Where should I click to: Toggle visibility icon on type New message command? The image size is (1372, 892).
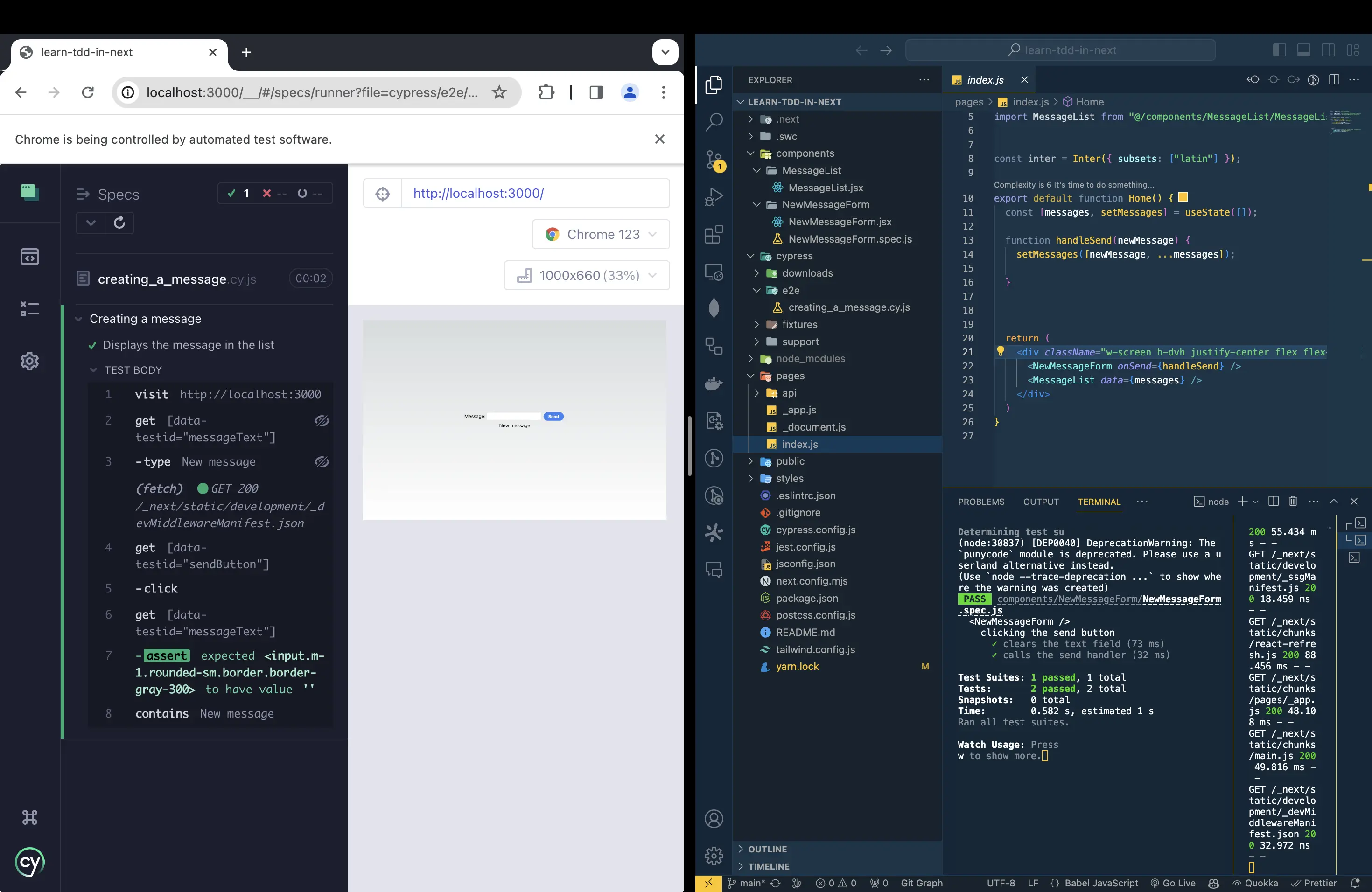(322, 462)
